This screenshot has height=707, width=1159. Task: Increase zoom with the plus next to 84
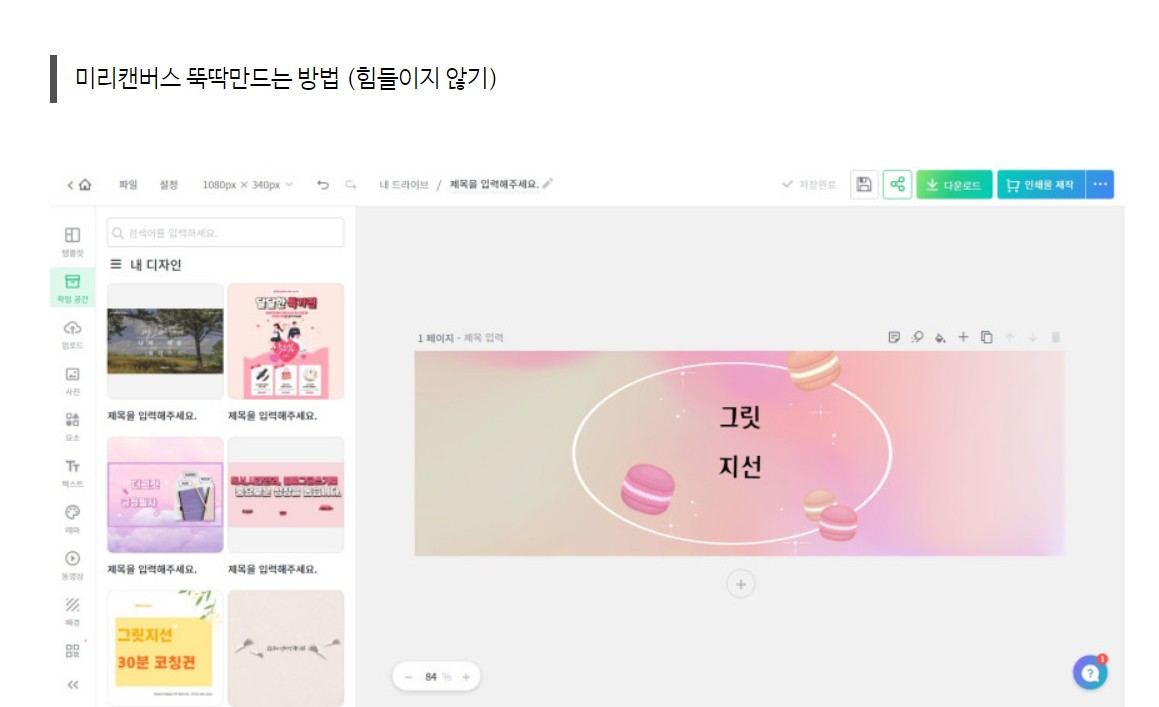[x=466, y=677]
